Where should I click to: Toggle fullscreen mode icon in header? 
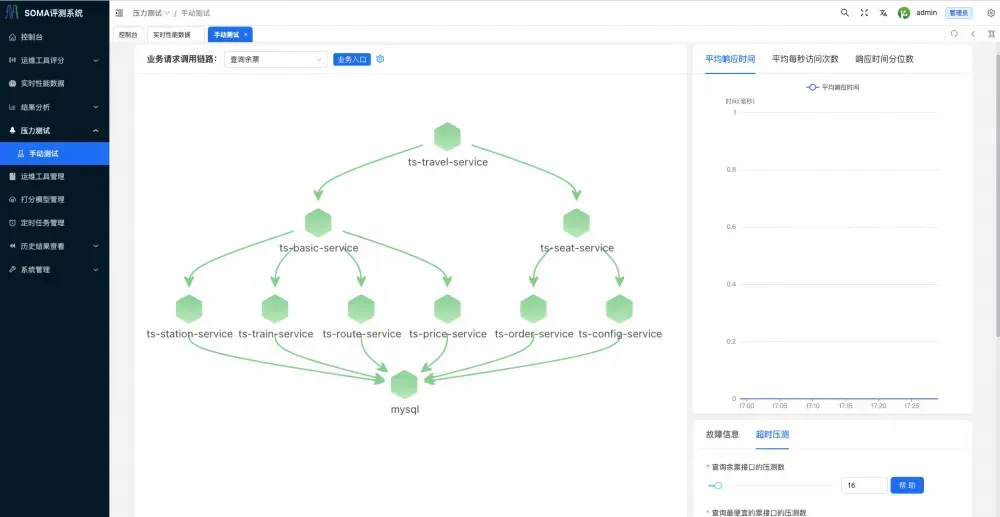[864, 13]
